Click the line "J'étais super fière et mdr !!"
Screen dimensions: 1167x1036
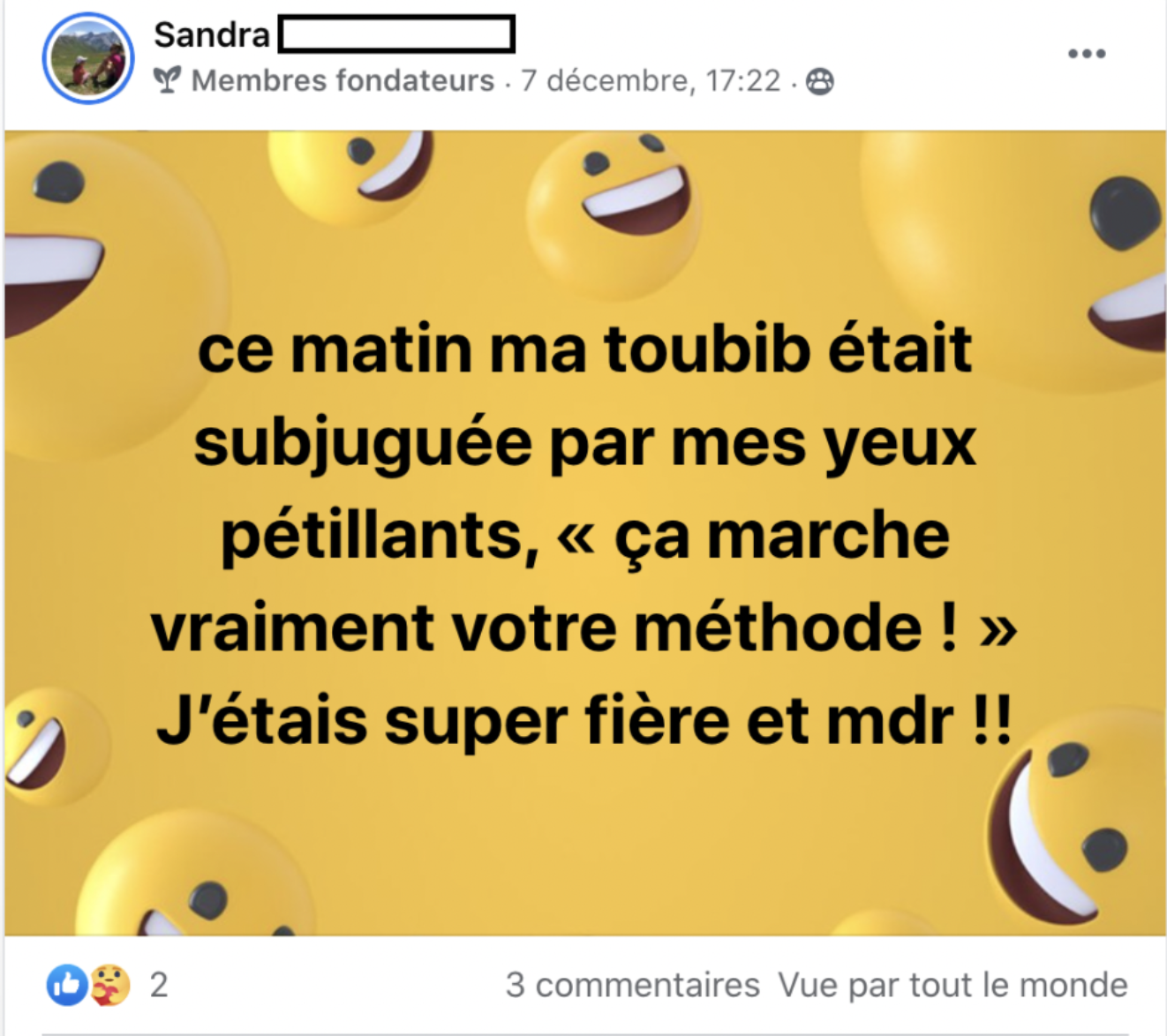coord(584,721)
